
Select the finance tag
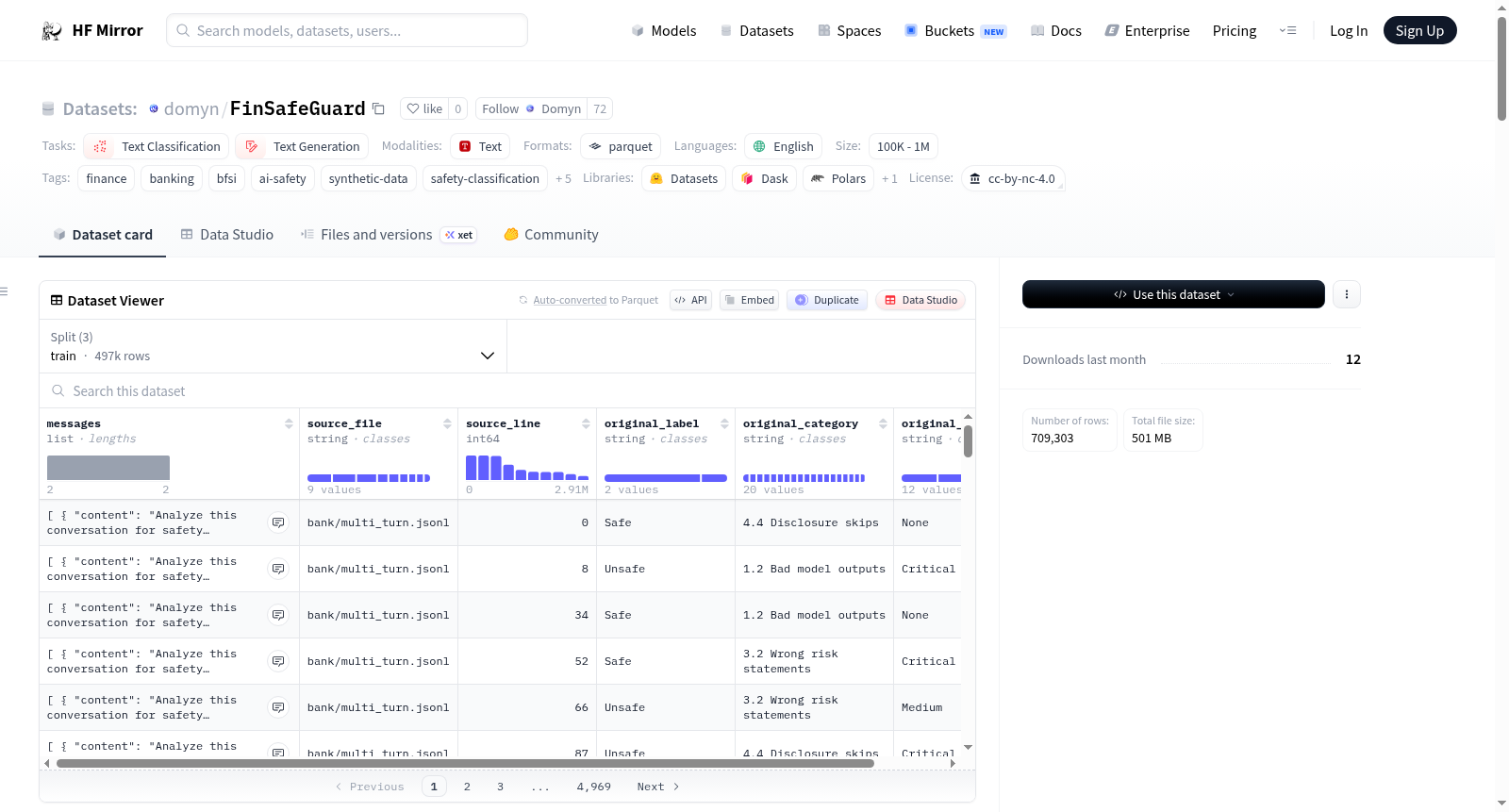coord(106,178)
